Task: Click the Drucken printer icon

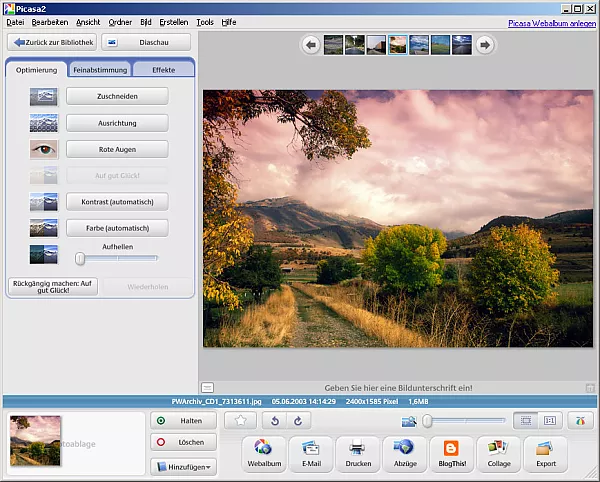Action: [356, 452]
